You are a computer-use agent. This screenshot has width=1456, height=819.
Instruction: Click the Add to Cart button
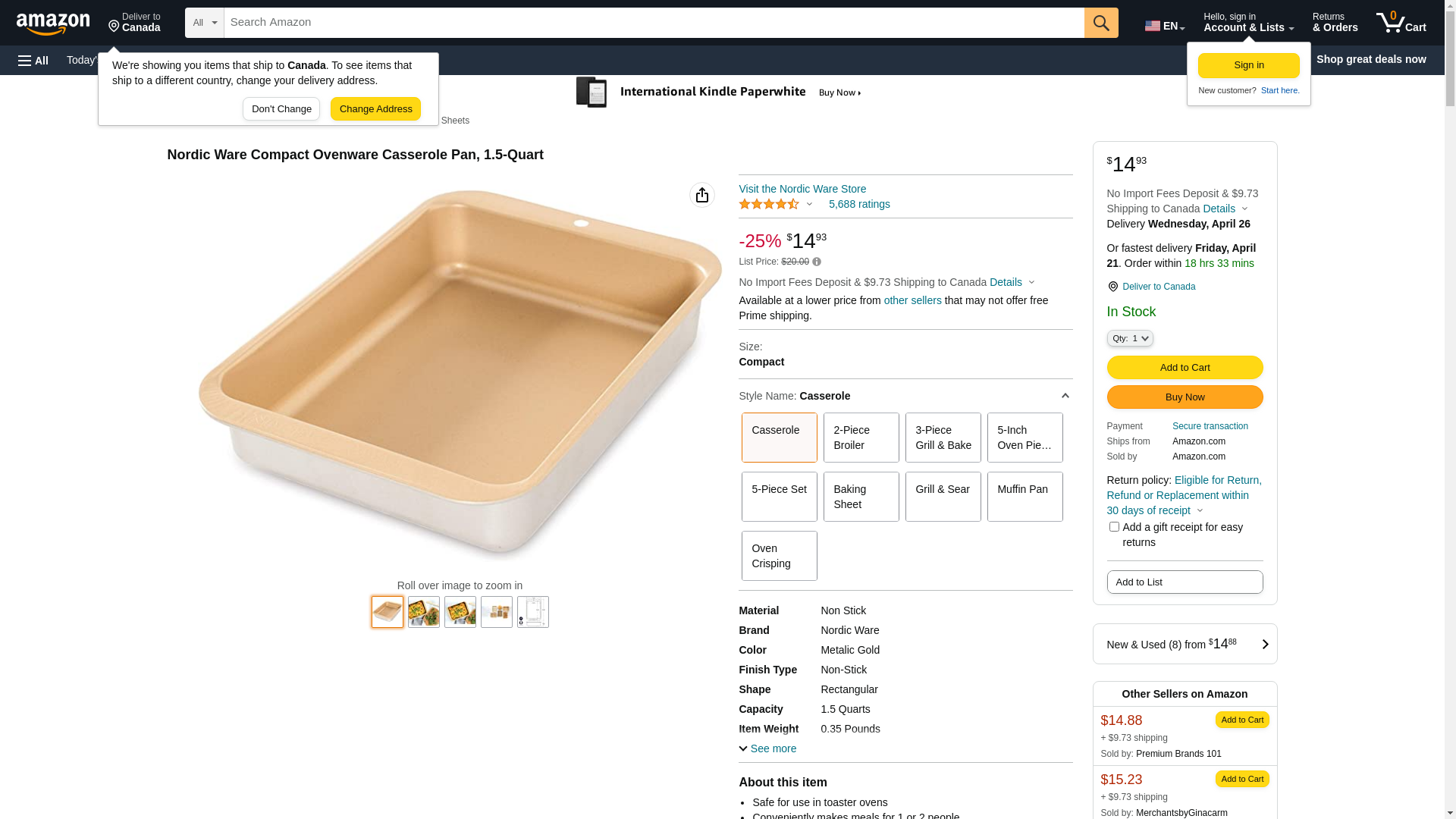point(1185,367)
